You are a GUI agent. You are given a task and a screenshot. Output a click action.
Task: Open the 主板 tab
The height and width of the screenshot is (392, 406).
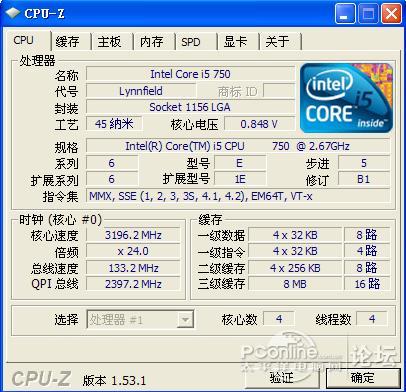[109, 42]
